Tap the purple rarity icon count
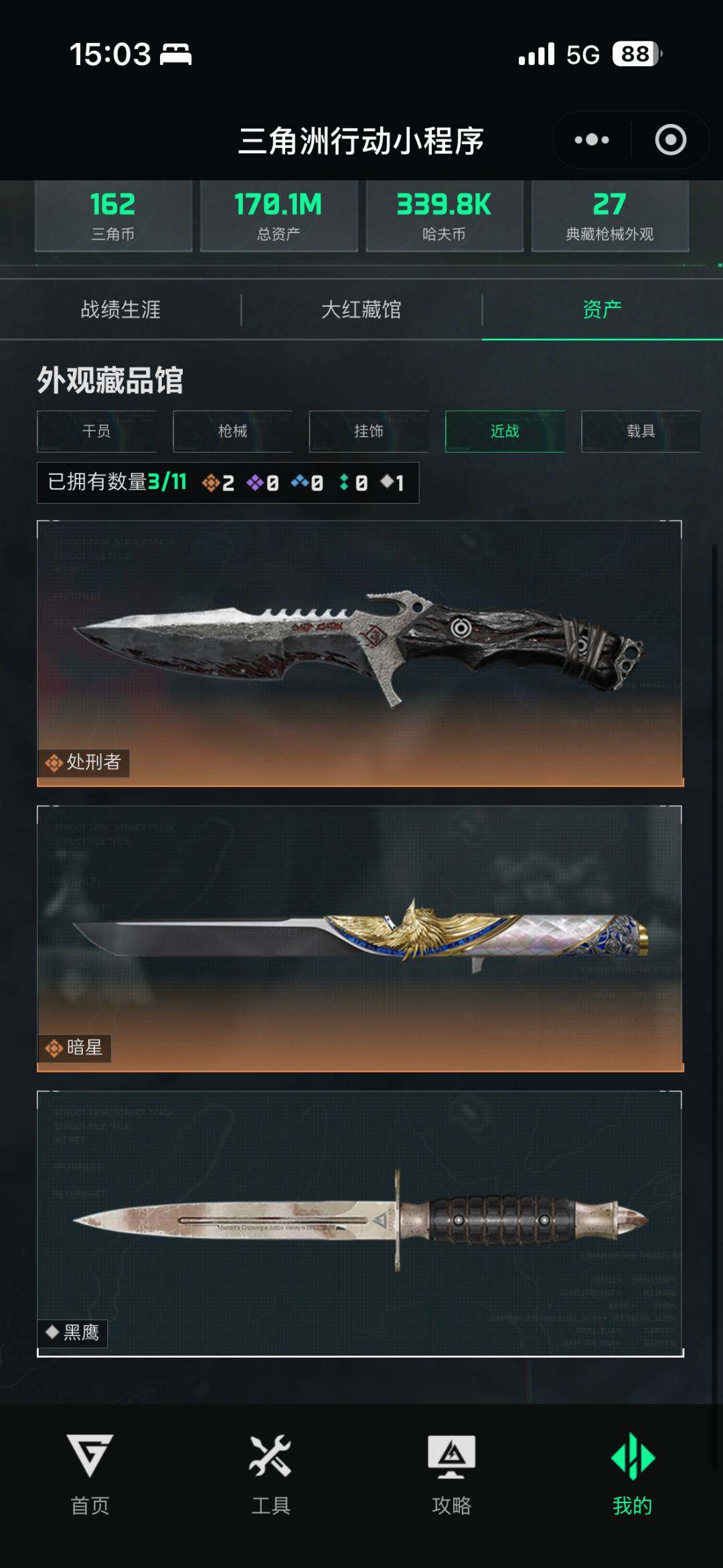 click(x=262, y=482)
